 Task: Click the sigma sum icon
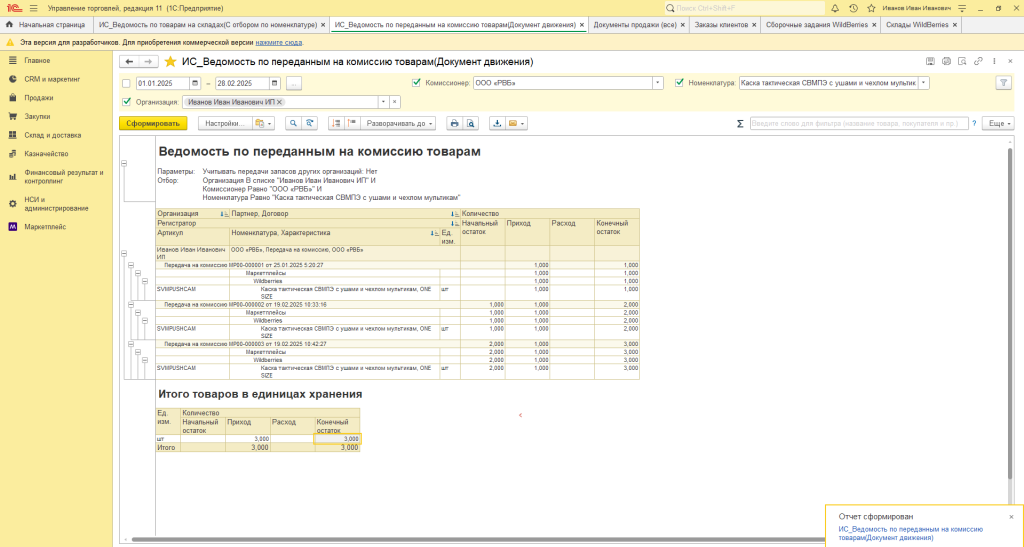tap(740, 123)
